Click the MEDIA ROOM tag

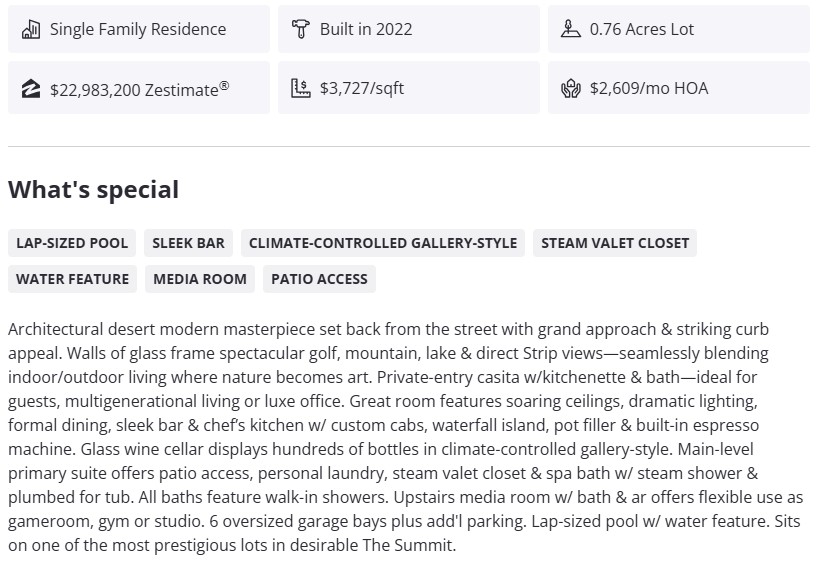pyautogui.click(x=200, y=279)
